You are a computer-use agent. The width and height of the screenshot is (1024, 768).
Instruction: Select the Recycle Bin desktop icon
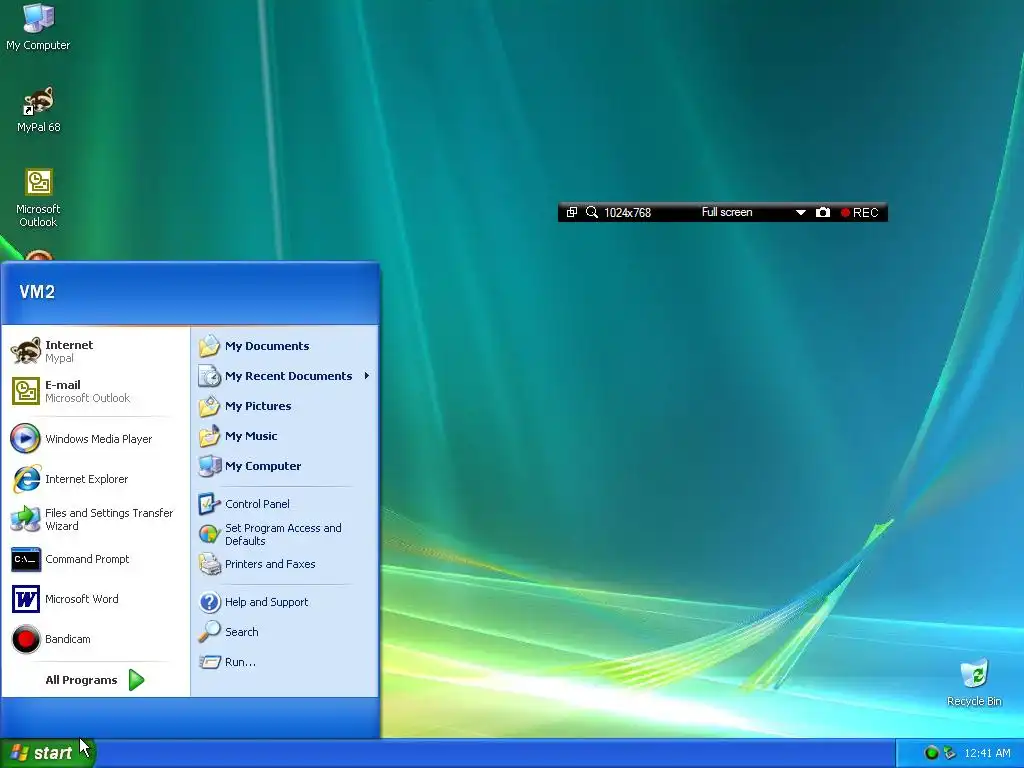[x=974, y=683]
